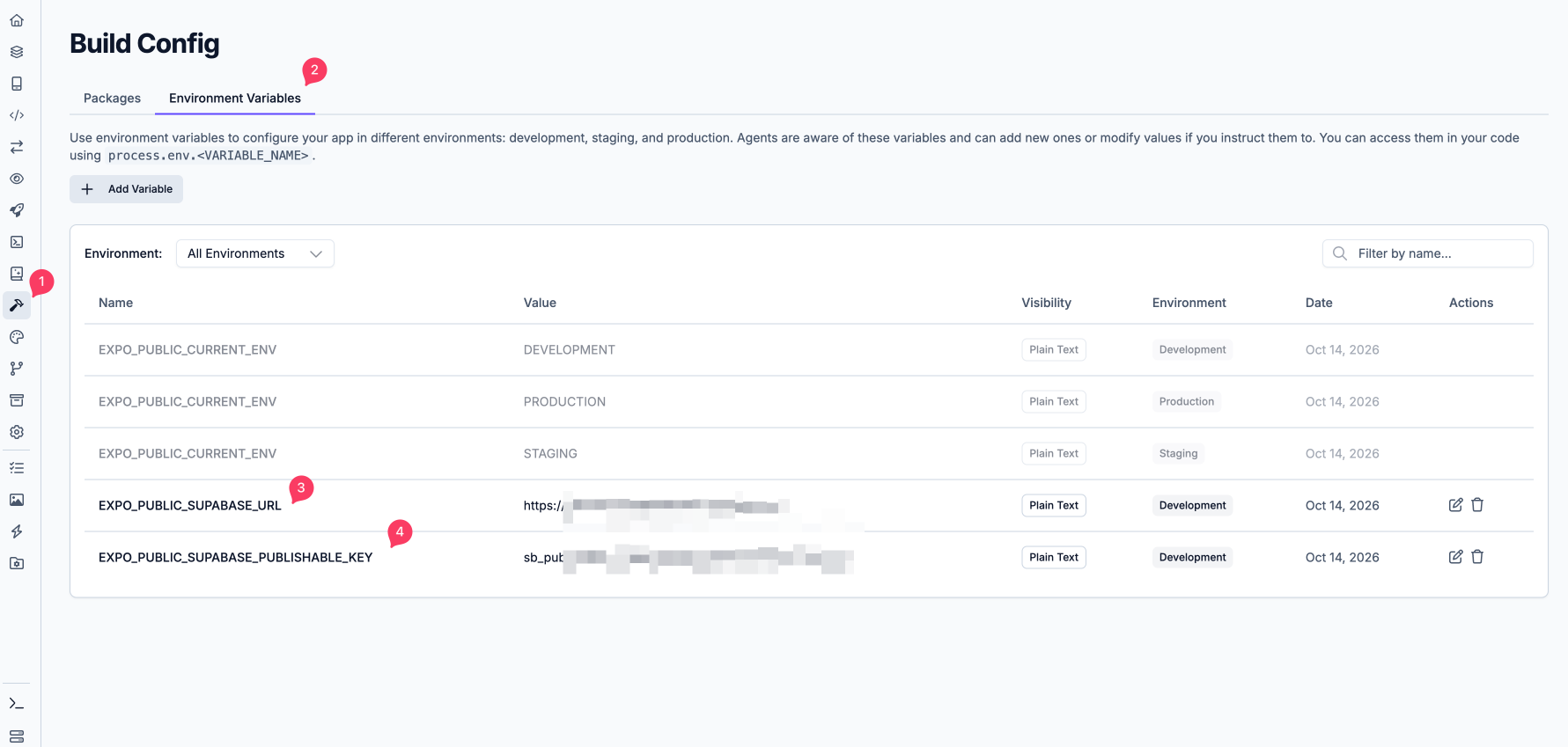Click Development badge in SUPABASE_URL row
The width and height of the screenshot is (1568, 747).
point(1192,505)
